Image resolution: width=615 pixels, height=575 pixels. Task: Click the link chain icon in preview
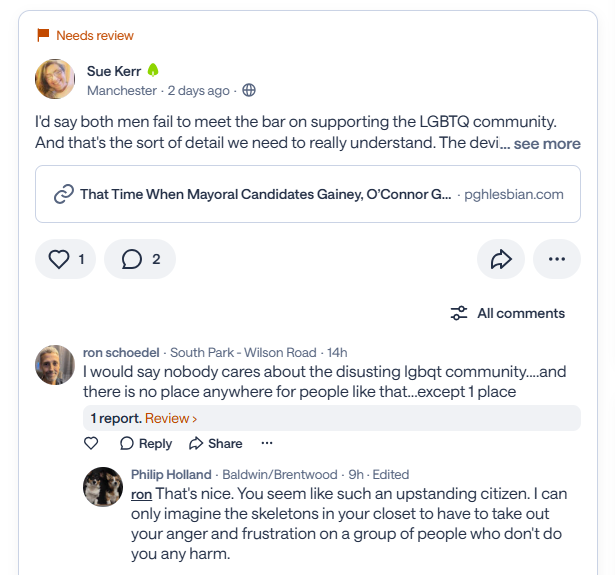point(64,194)
